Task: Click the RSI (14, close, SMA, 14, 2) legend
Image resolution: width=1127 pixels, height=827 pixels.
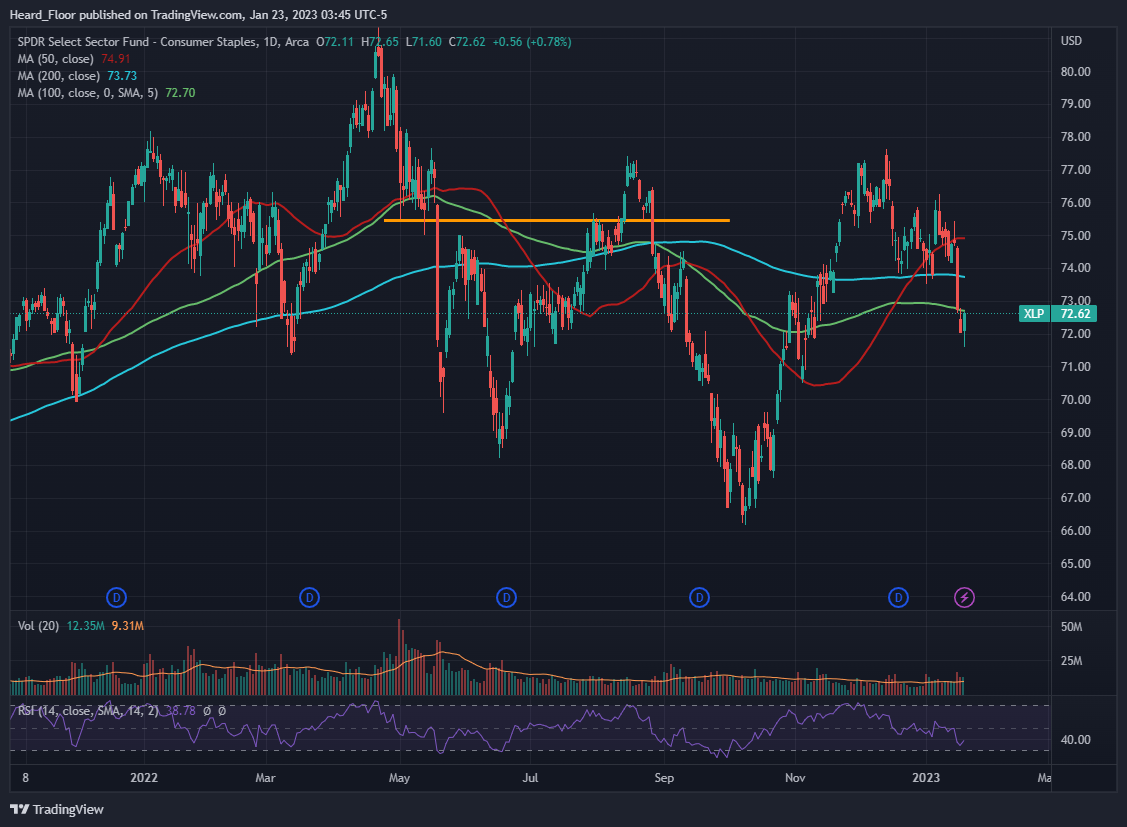Action: coord(88,711)
